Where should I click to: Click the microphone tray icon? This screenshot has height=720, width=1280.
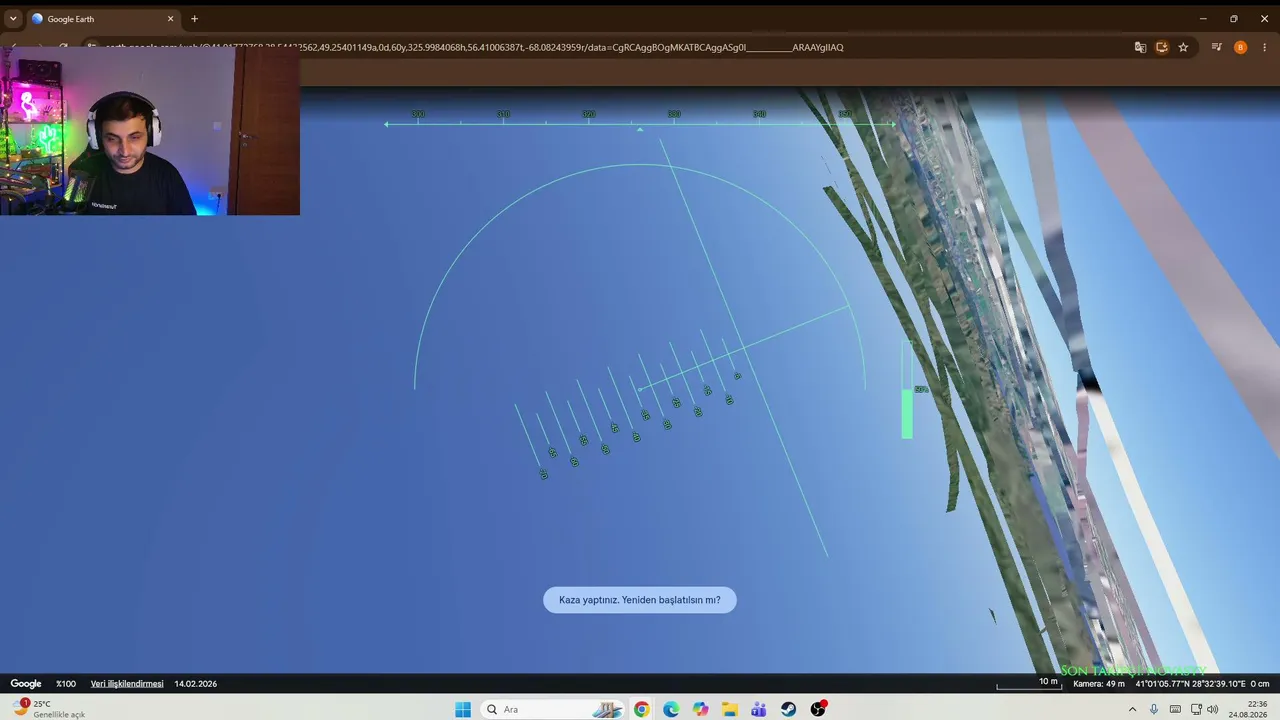tap(1154, 709)
